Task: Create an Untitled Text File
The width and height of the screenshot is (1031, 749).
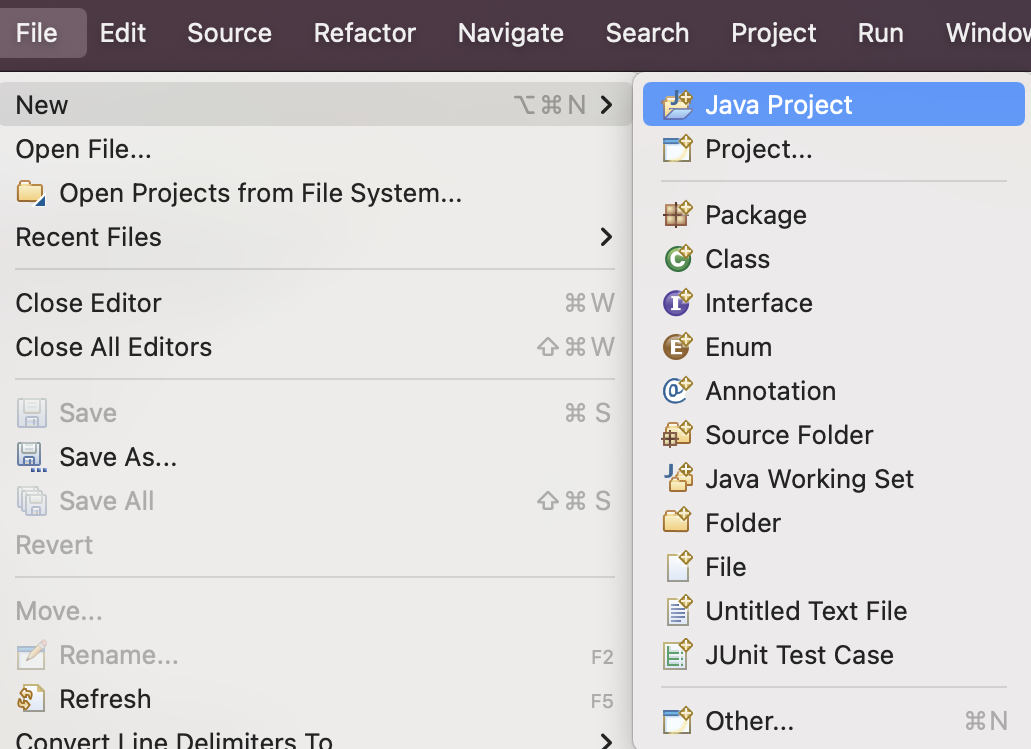Action: click(805, 611)
